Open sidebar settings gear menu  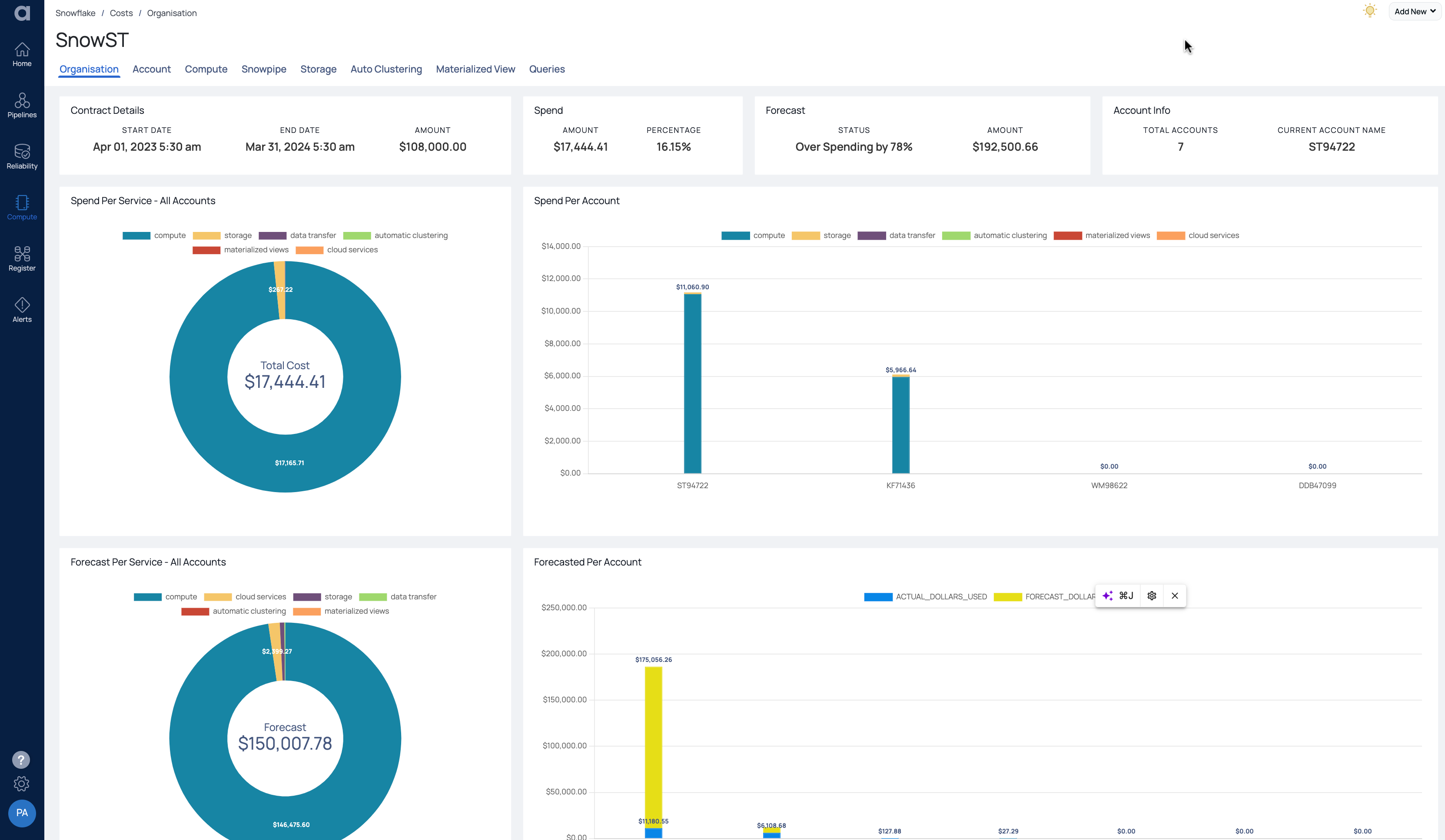(x=21, y=784)
